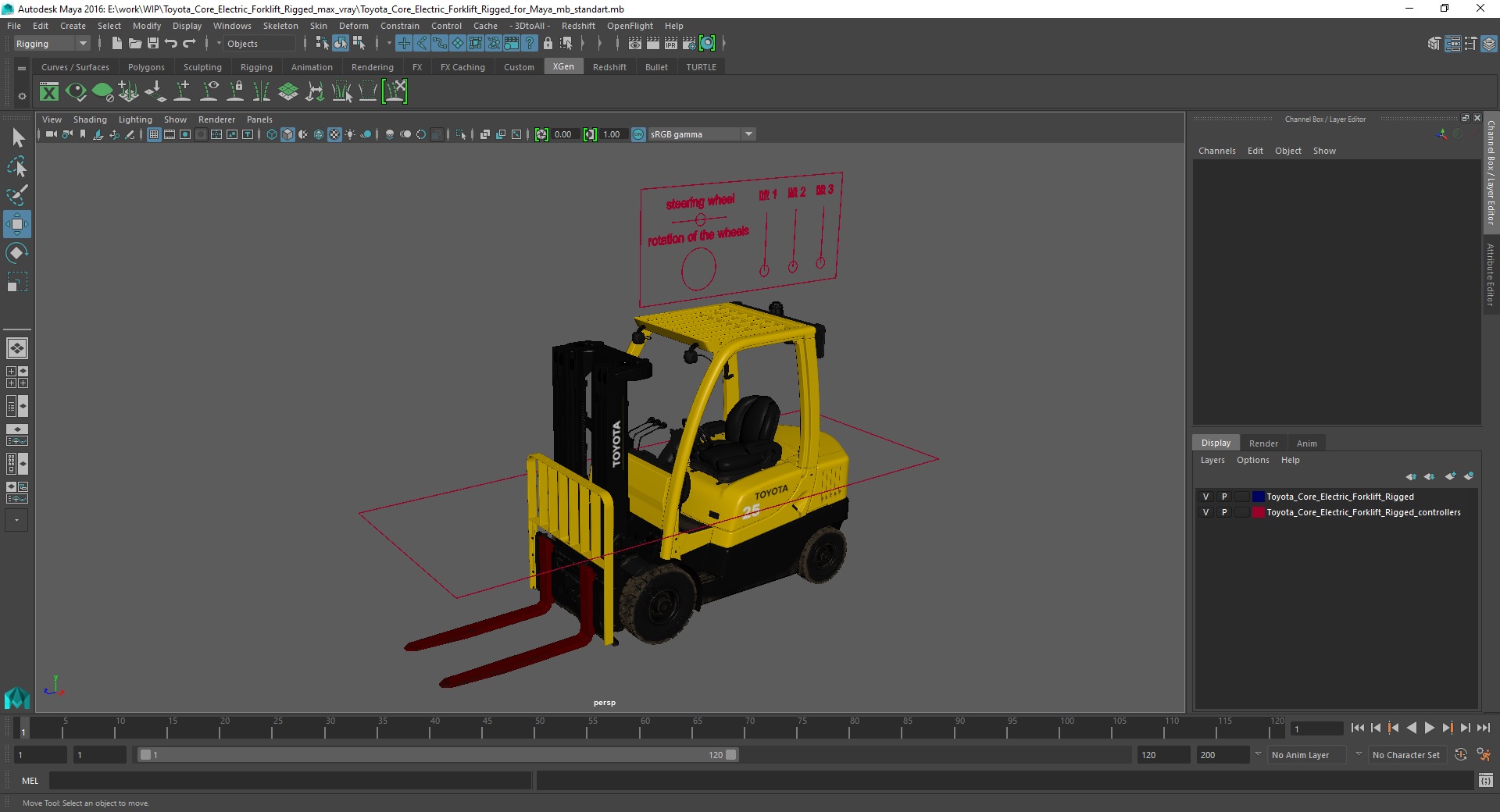The image size is (1500, 812).
Task: Toggle auto keyframe button
Action: pyautogui.click(x=1461, y=755)
